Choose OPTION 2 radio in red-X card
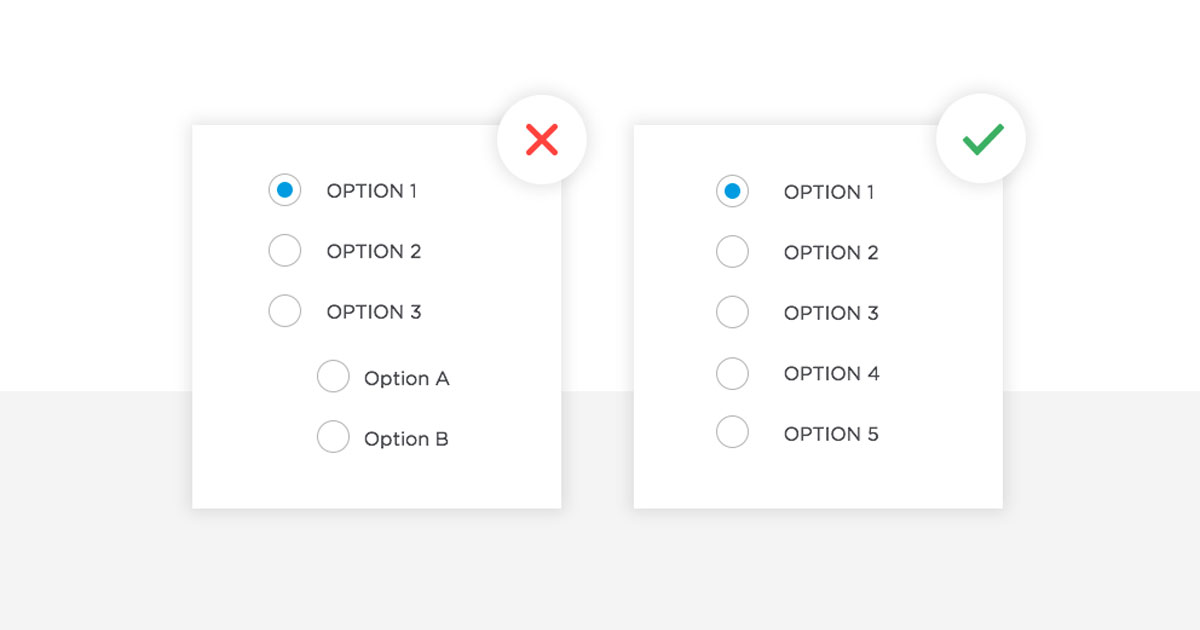The image size is (1200, 630). (x=285, y=250)
